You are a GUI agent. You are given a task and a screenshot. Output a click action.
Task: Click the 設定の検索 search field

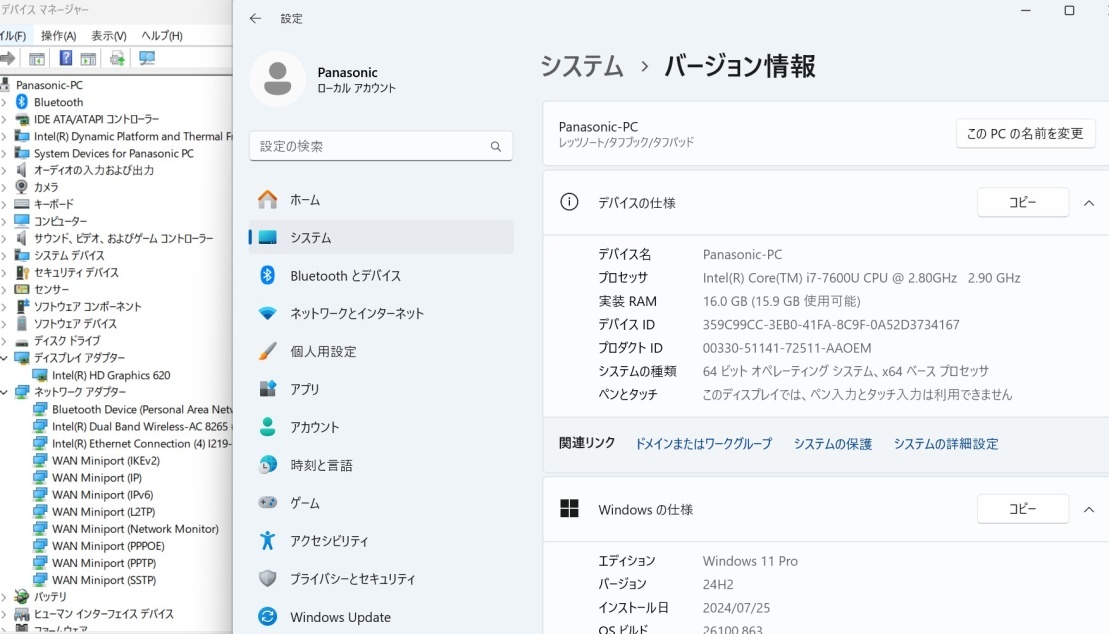380,145
